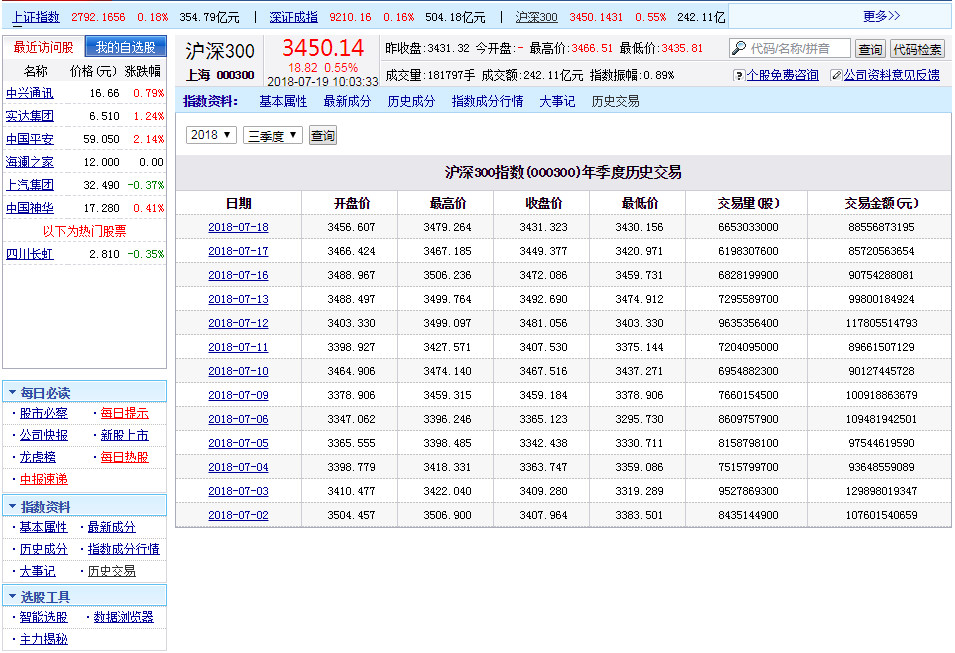Open the 2018-07-02 date row link
955x653 pixels.
[238, 515]
